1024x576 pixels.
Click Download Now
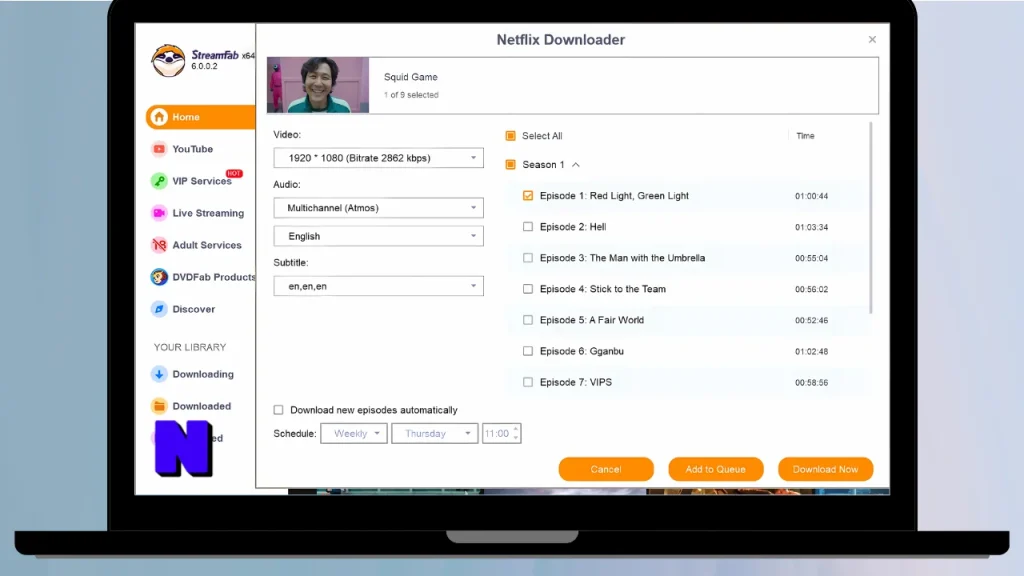pos(825,469)
